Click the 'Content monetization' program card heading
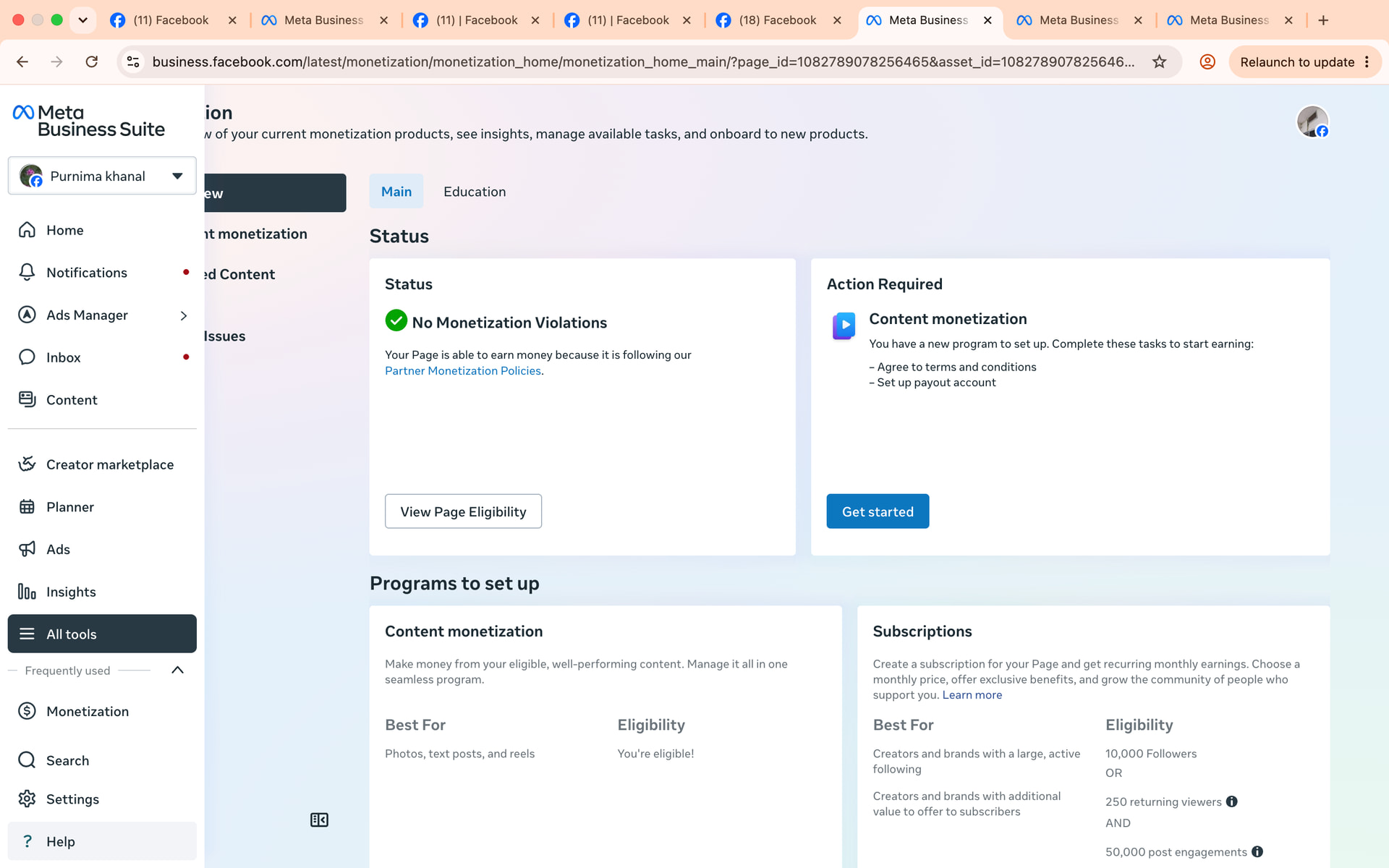 click(x=464, y=631)
